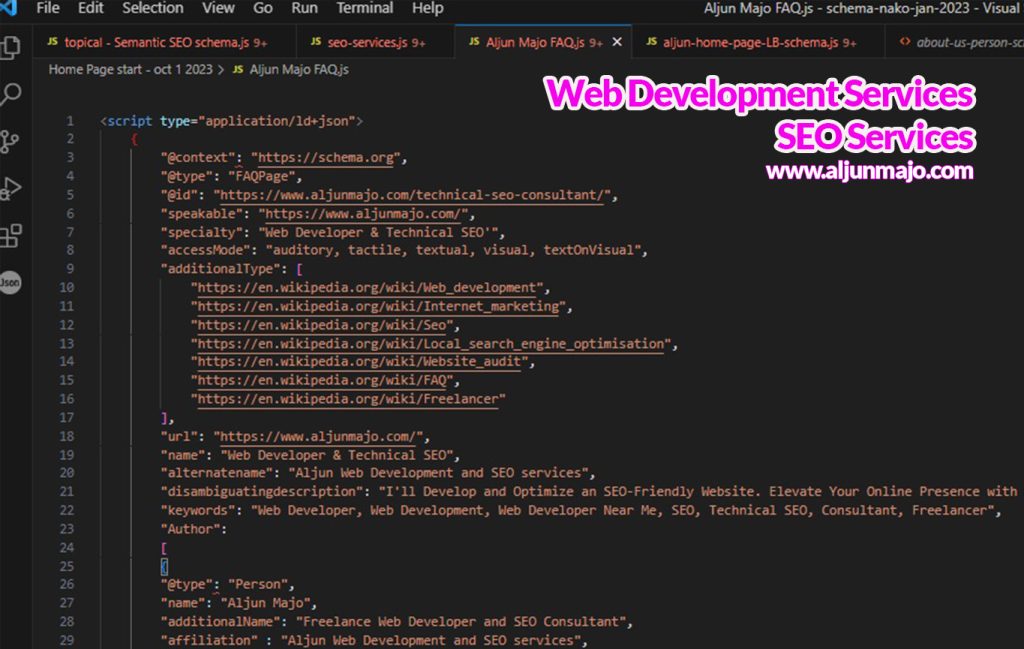The image size is (1024, 649).
Task: Click line number 23 in the gutter
Action: (x=67, y=529)
